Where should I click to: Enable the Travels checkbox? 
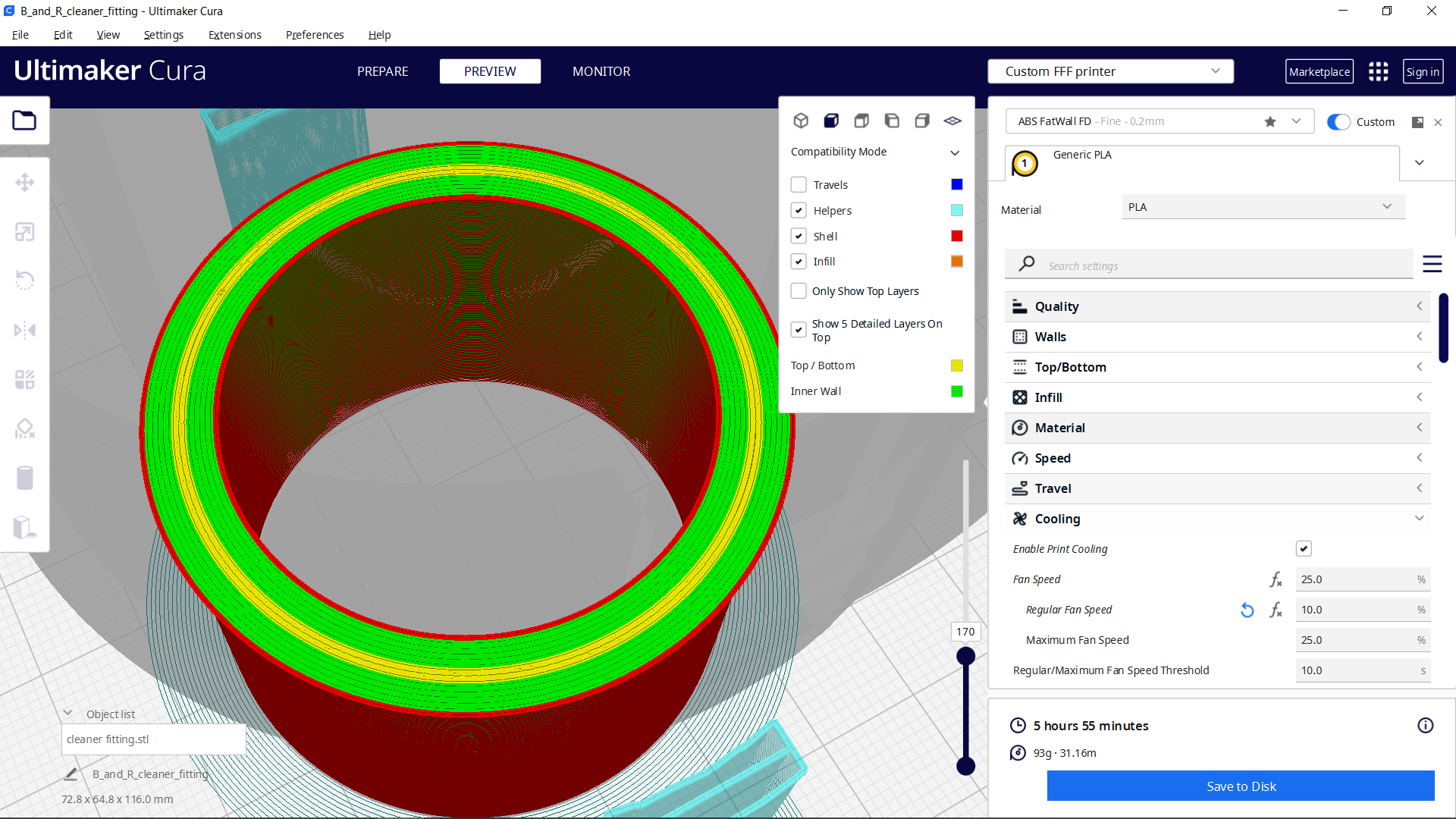(x=799, y=185)
